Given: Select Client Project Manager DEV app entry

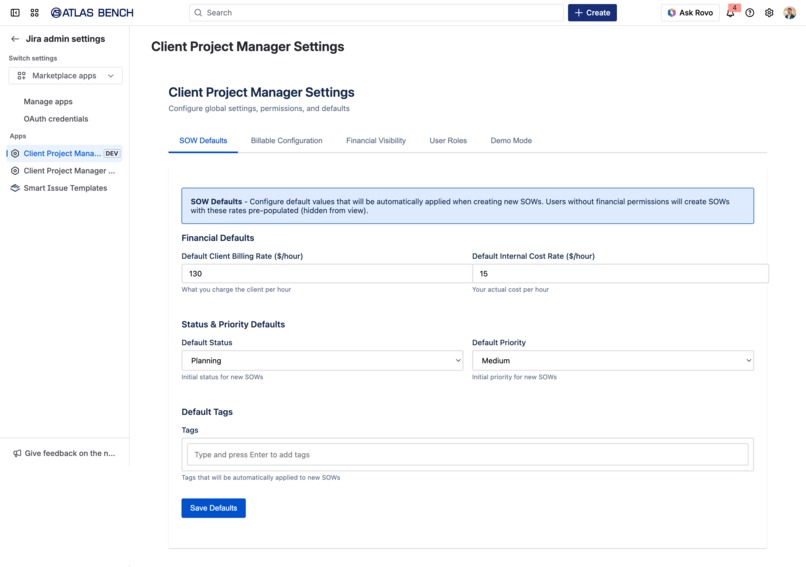Looking at the screenshot, I should (65, 153).
